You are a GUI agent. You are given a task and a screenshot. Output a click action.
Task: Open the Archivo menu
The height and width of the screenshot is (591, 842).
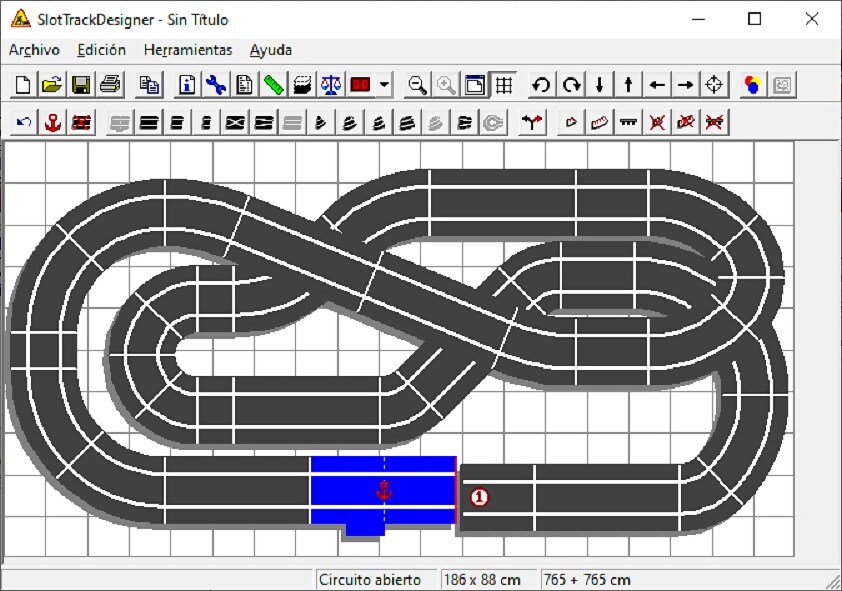(x=34, y=50)
